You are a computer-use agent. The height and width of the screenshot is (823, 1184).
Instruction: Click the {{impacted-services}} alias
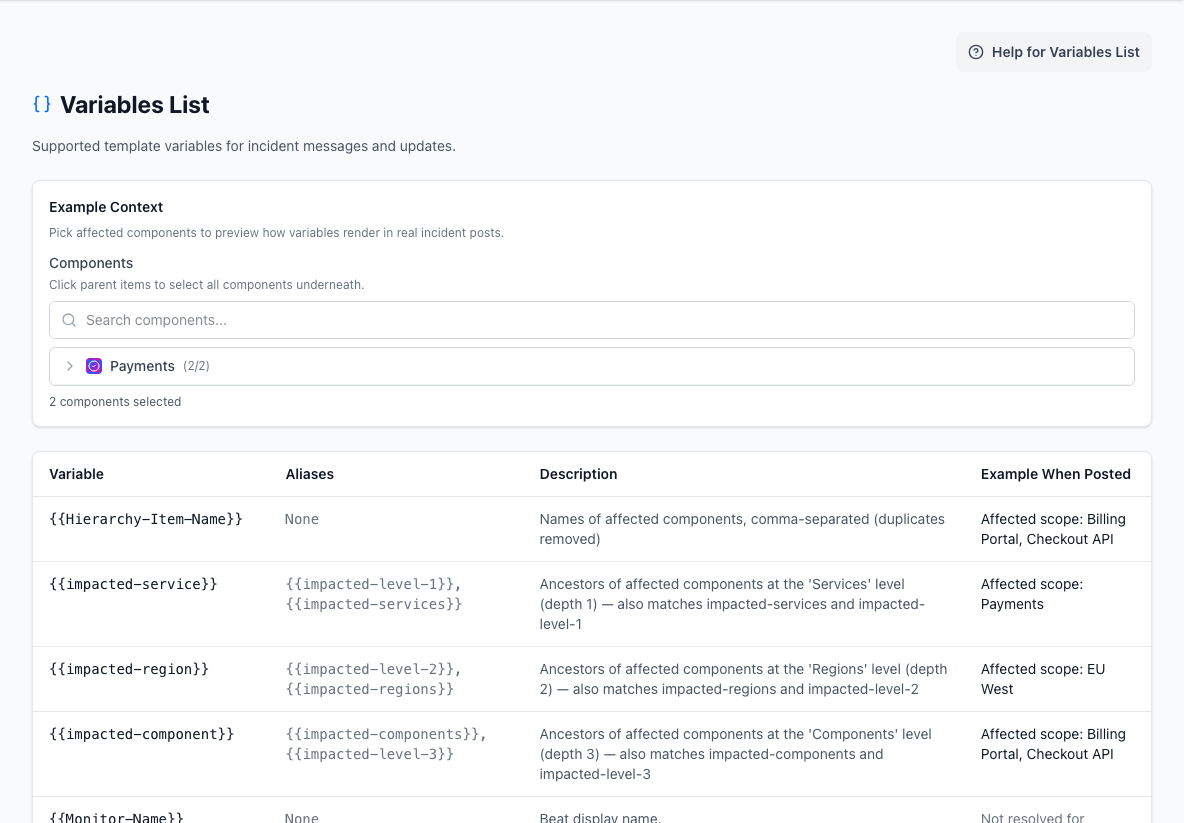pyautogui.click(x=373, y=604)
